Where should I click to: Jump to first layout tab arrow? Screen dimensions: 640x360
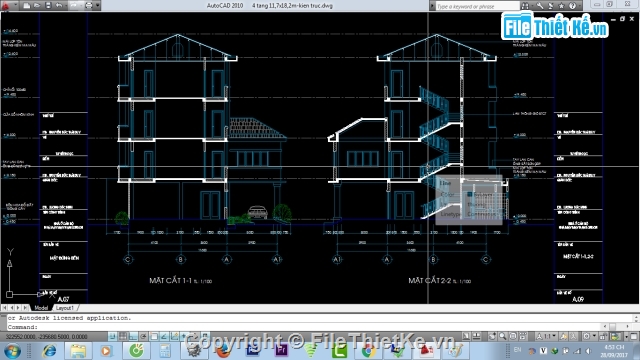pyautogui.click(x=4, y=308)
